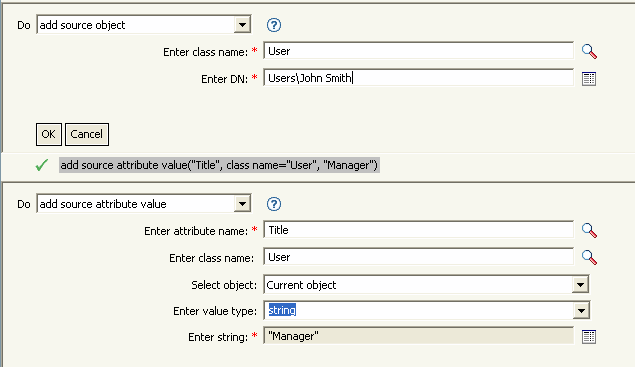Screen dimensions: 635x367
Task: Select the add source attribute value action line
Action: (x=219, y=165)
